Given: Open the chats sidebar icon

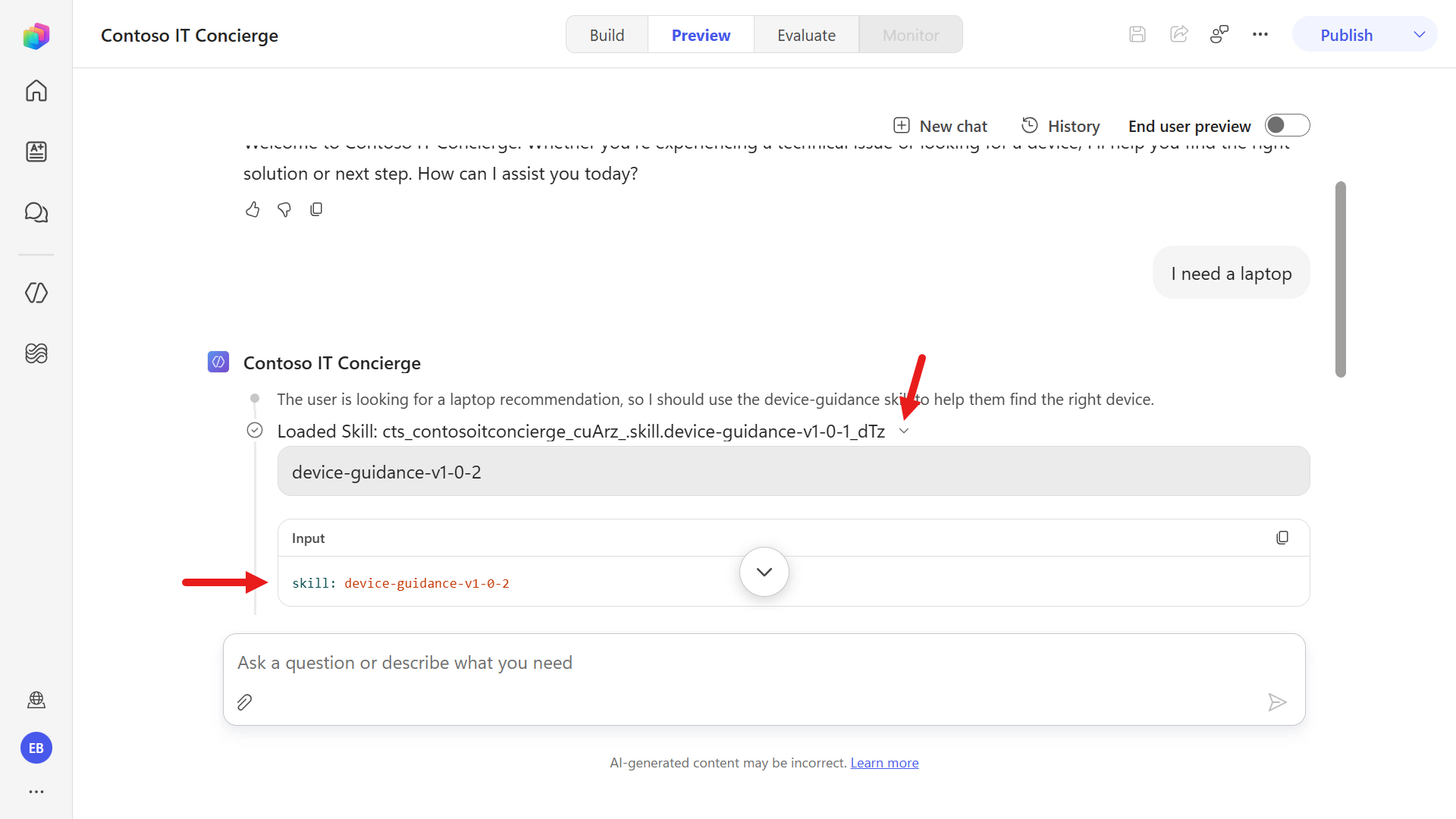Looking at the screenshot, I should click(36, 212).
